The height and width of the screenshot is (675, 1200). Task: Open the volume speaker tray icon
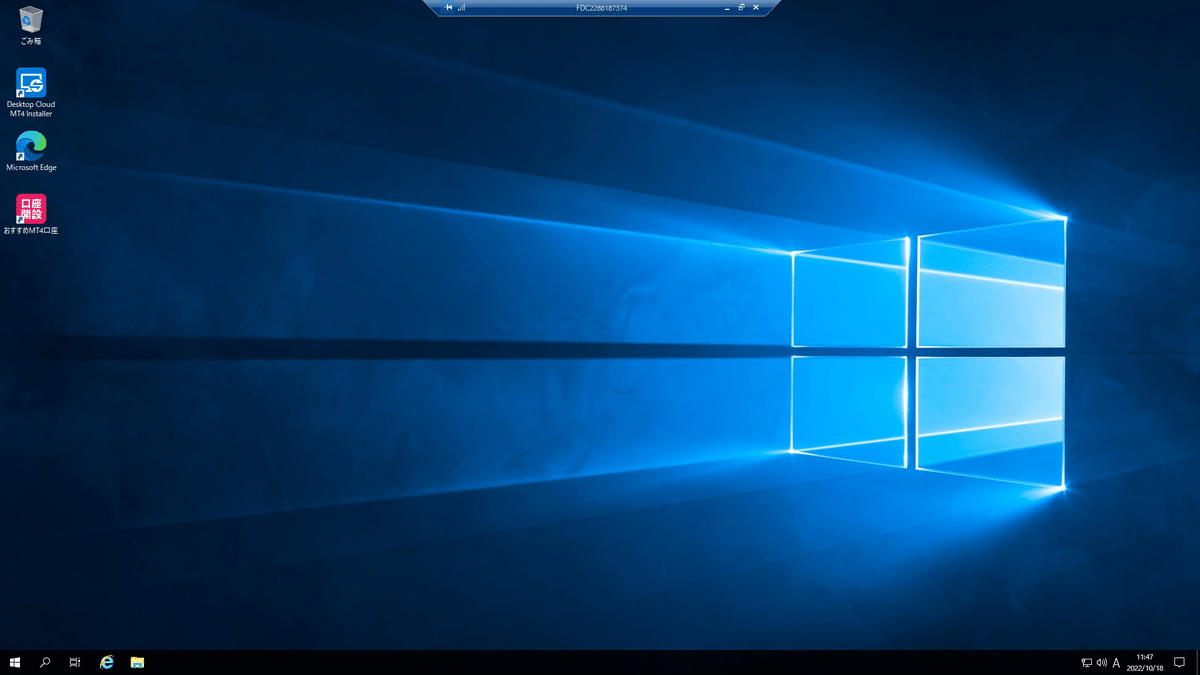coord(1101,662)
